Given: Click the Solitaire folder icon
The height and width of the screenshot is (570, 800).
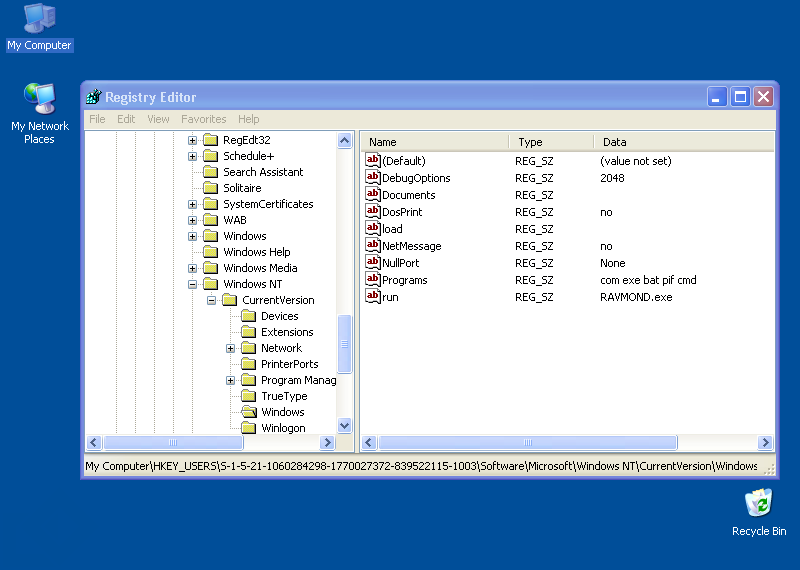Looking at the screenshot, I should (x=211, y=188).
